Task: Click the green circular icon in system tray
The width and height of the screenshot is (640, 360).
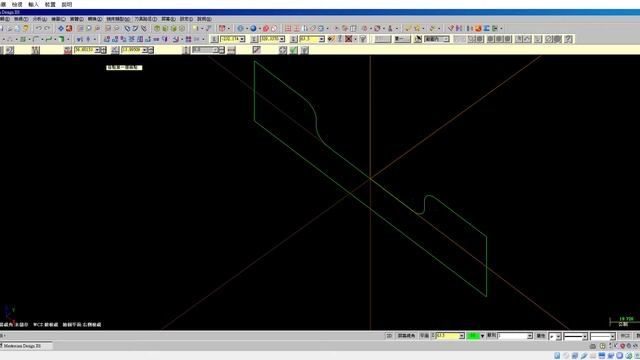Action: tap(602, 346)
